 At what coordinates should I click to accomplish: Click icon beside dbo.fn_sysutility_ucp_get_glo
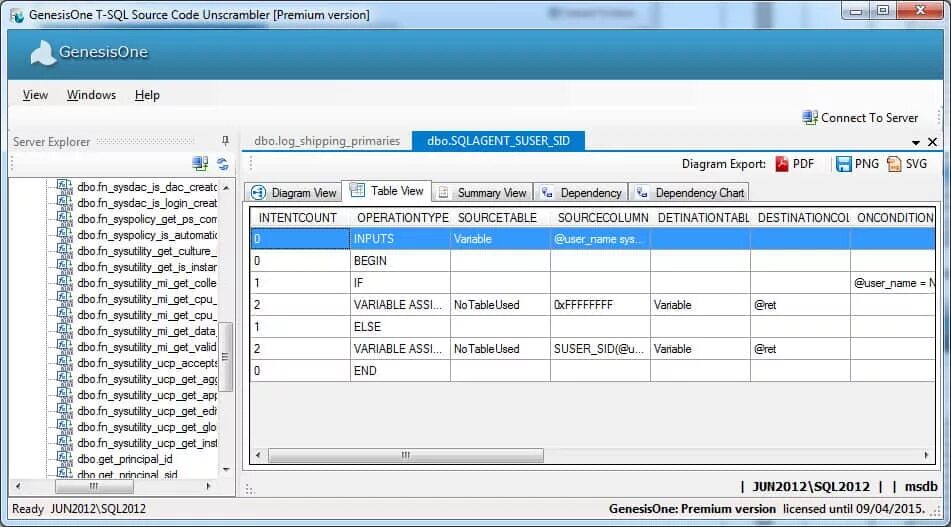click(x=64, y=426)
